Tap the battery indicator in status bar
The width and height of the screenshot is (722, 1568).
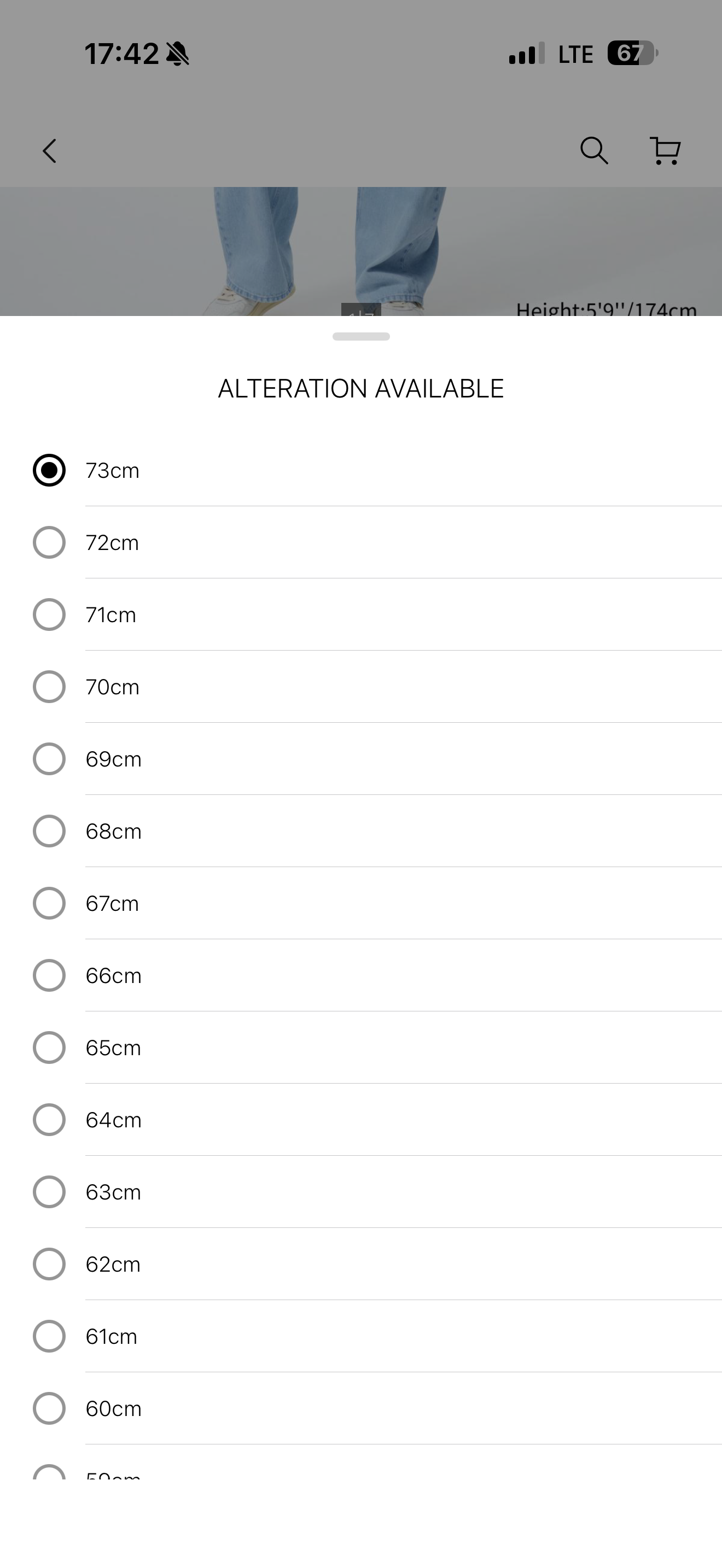[x=632, y=54]
